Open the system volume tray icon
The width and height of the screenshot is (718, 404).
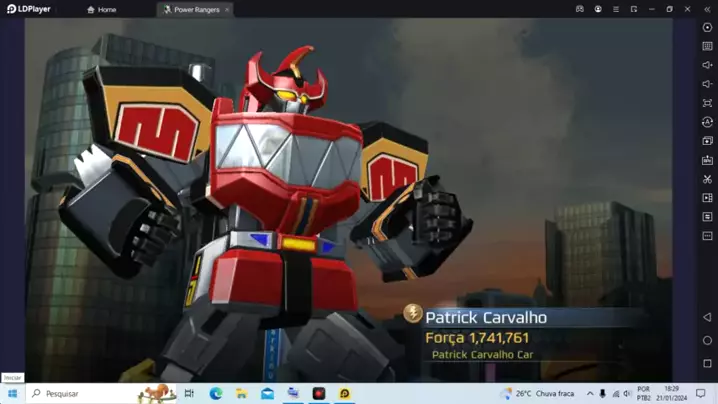click(x=628, y=393)
